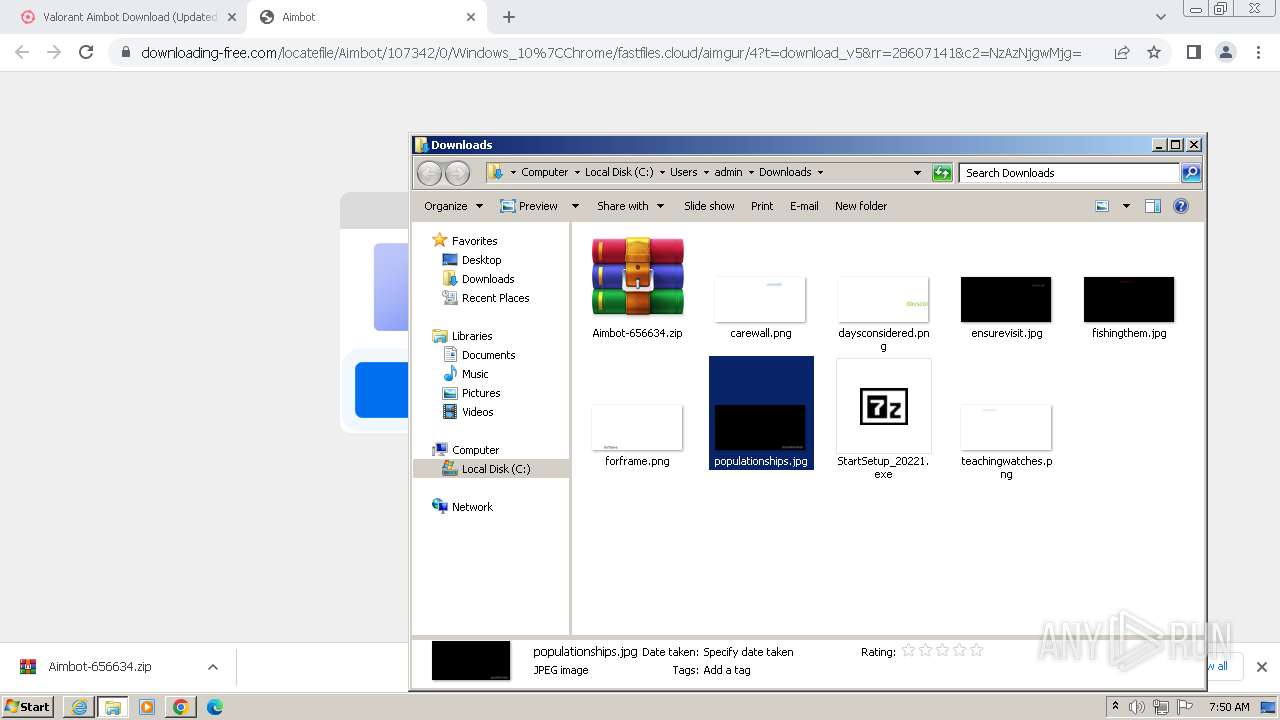Open Pictures library

point(481,393)
